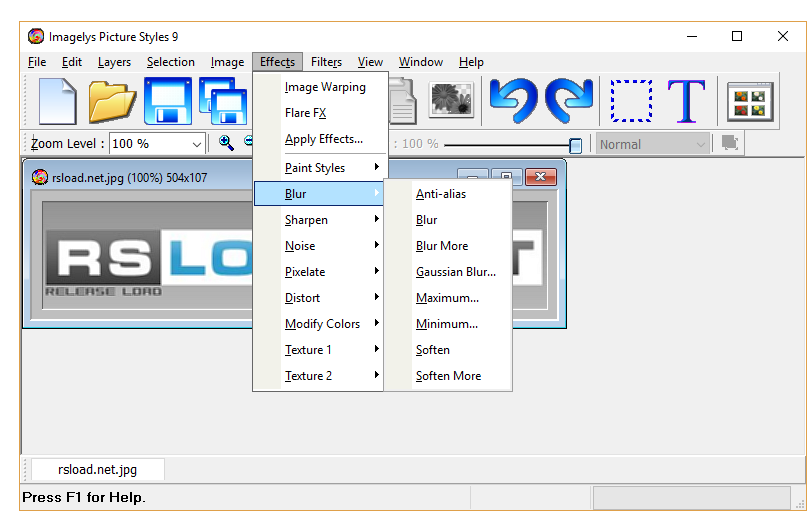This screenshot has height=522, width=812.
Task: Close the rsload.net.jpg document window
Action: coord(541,177)
